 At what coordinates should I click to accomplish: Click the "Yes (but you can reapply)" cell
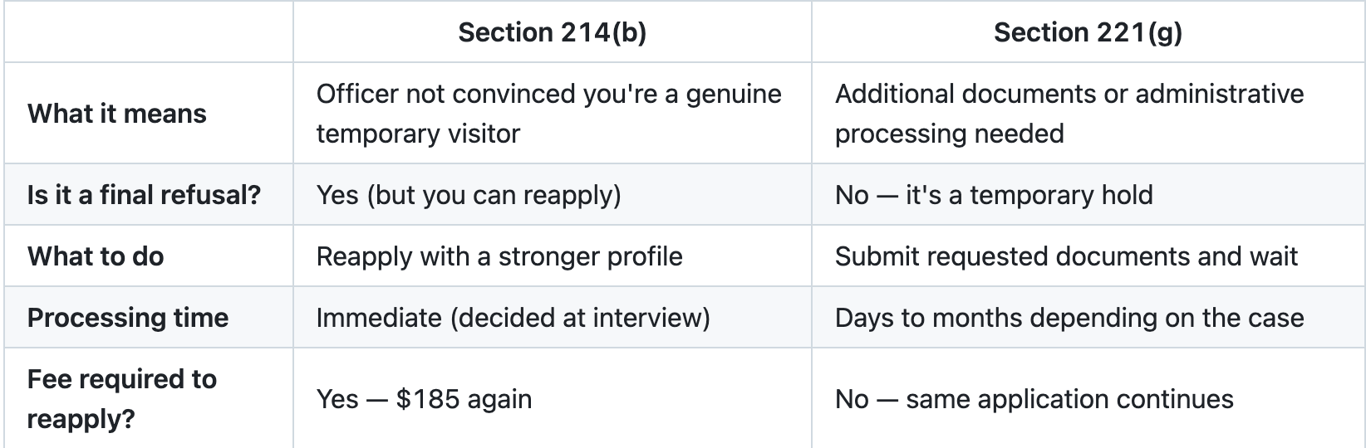point(469,193)
